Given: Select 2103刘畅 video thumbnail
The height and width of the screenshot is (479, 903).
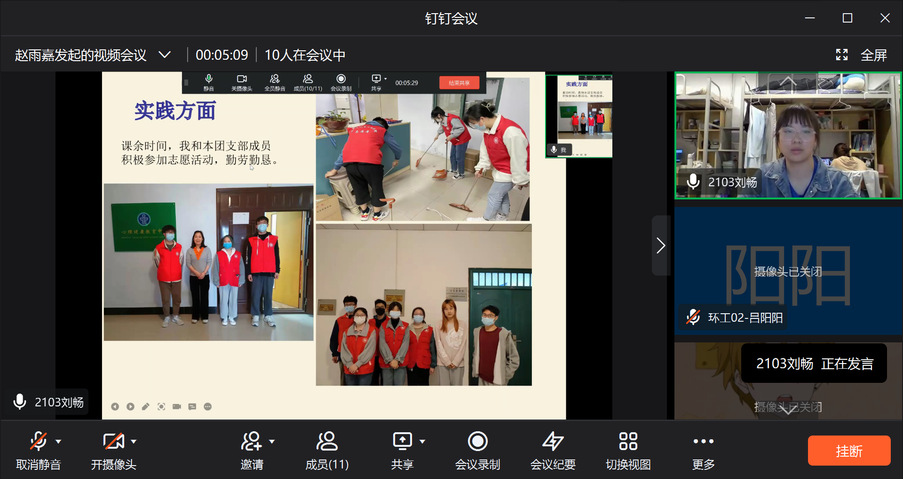Looking at the screenshot, I should click(787, 135).
